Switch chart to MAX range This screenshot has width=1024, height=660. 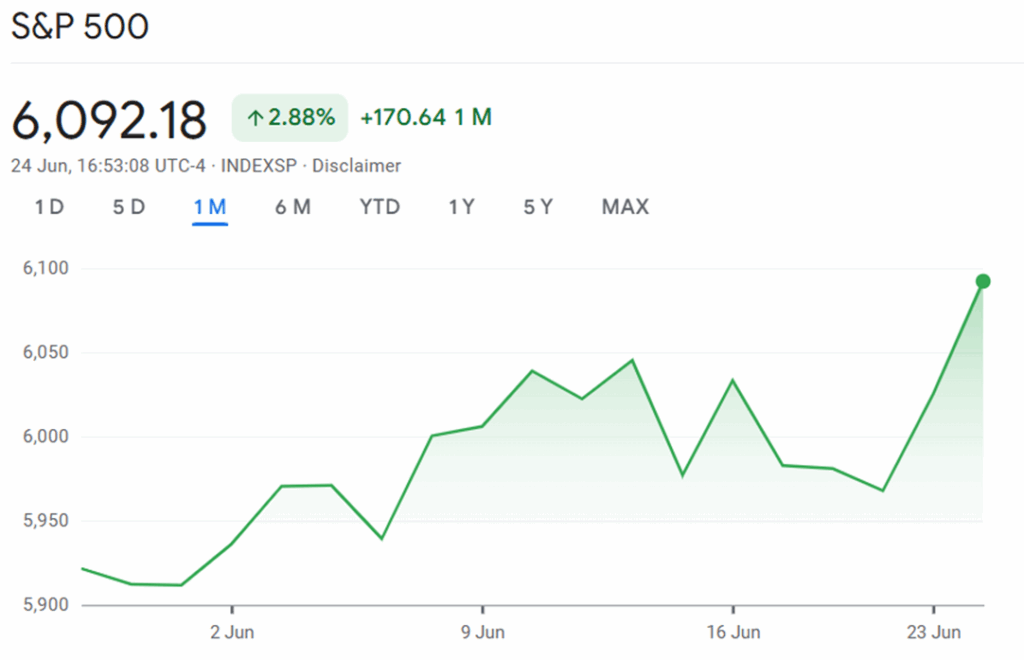pos(625,208)
